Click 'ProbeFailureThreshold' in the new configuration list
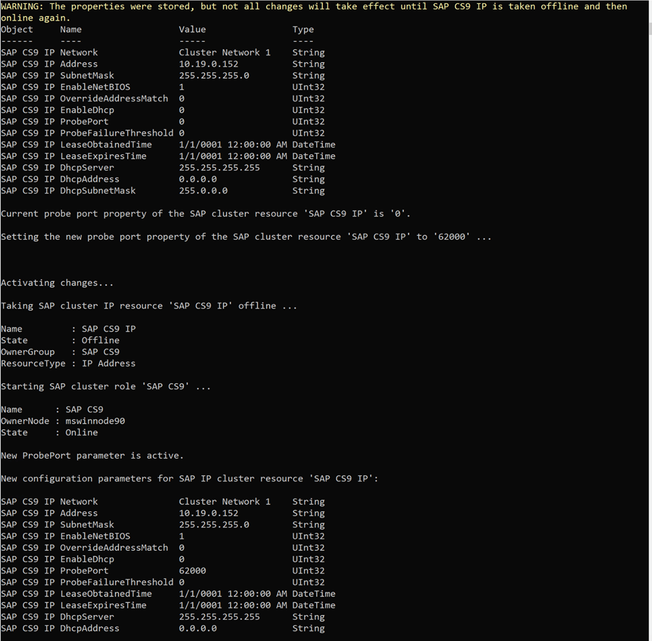The width and height of the screenshot is (652, 641). pos(117,582)
